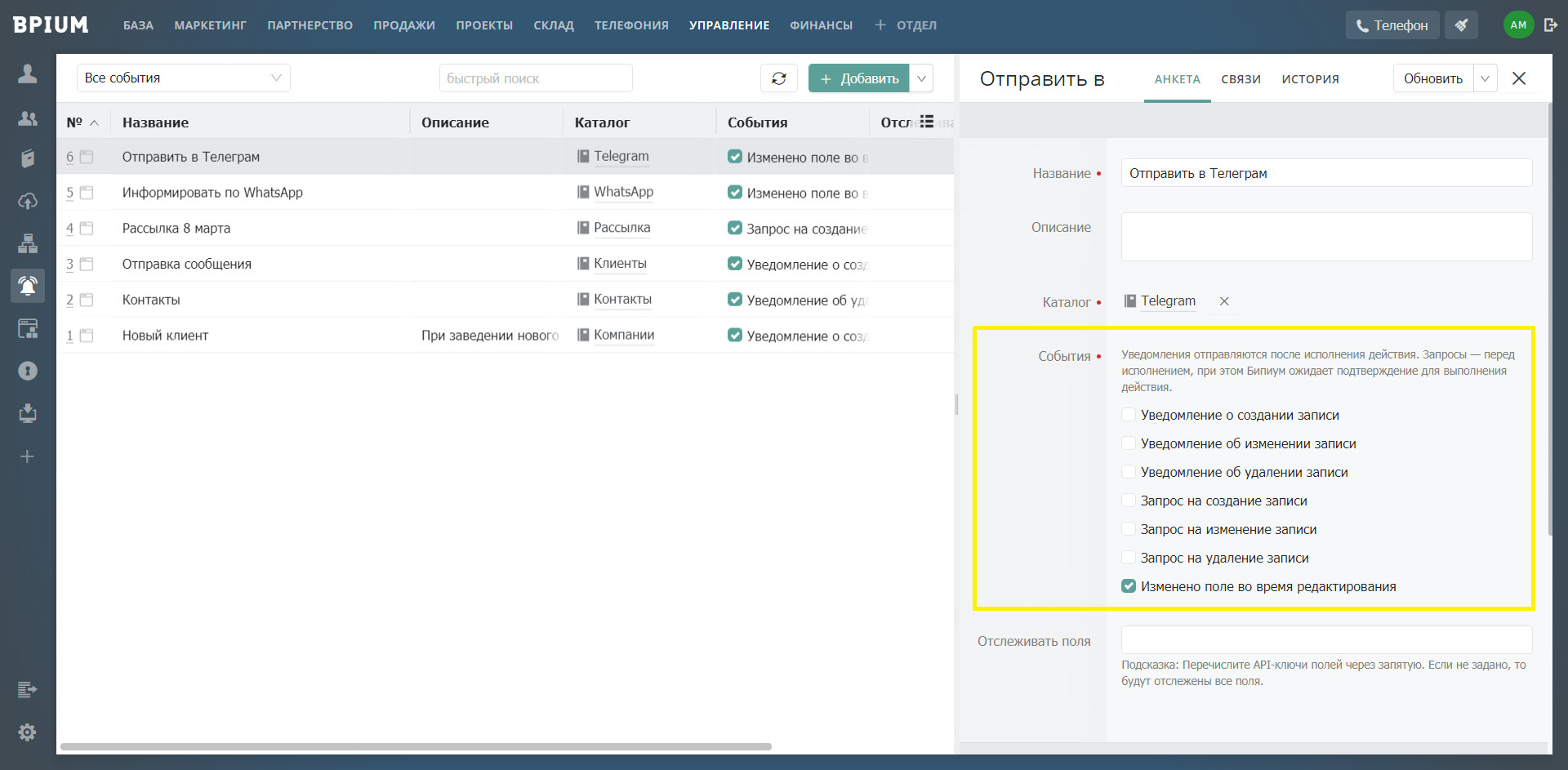Screen dimensions: 1568x770
Task: Open the cloud upload section in sidebar
Action: pyautogui.click(x=28, y=201)
